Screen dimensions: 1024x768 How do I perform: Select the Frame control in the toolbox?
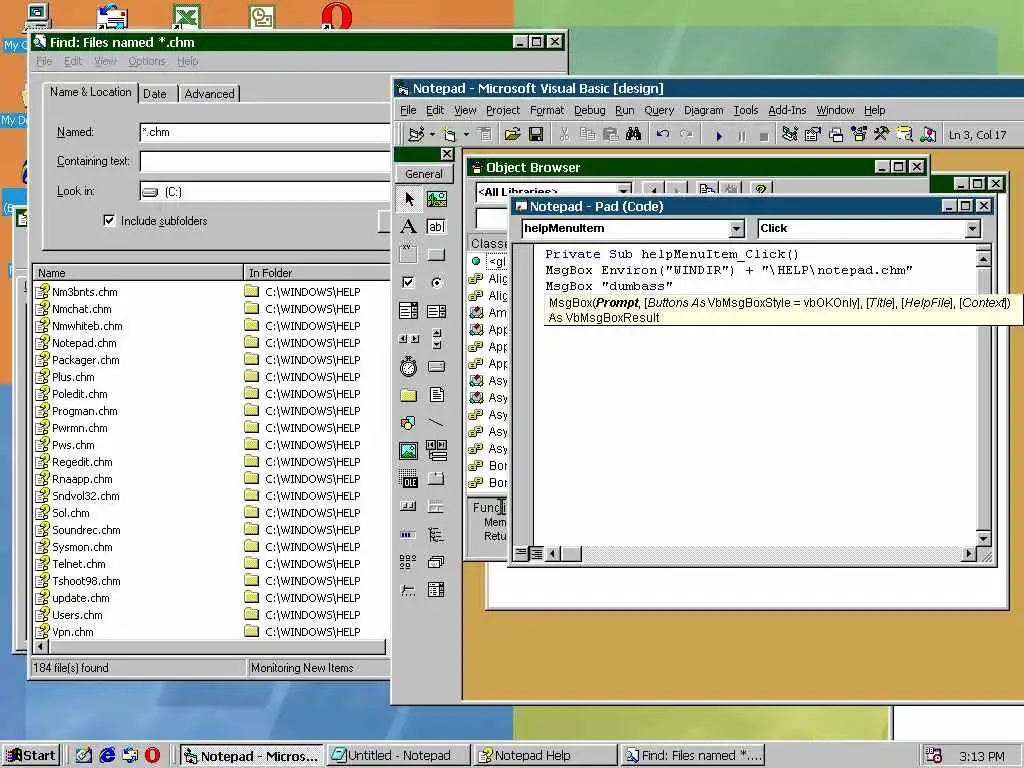(x=408, y=254)
